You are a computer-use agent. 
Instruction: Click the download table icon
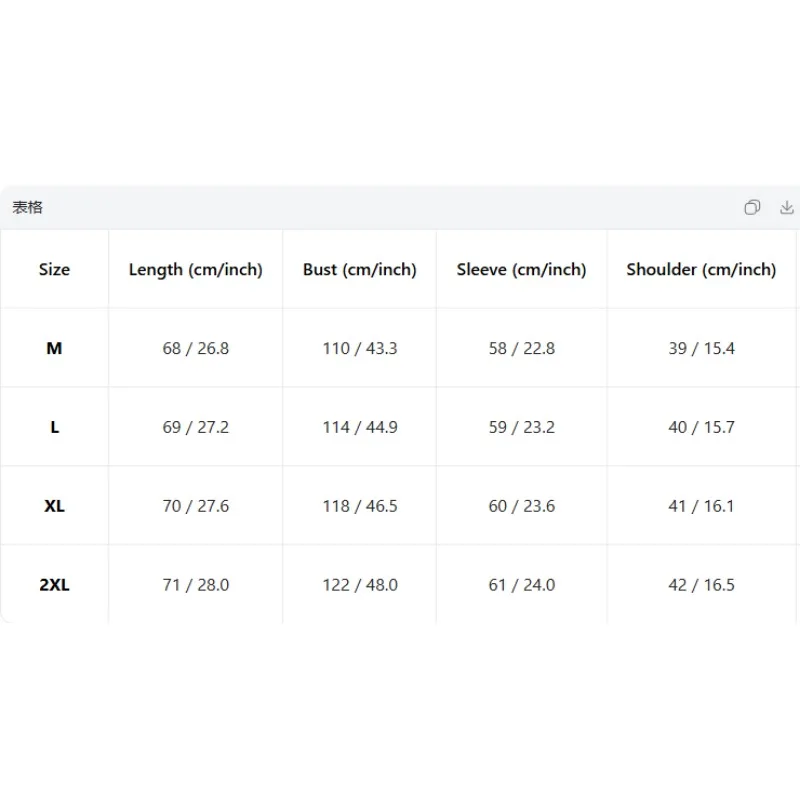[x=787, y=207]
